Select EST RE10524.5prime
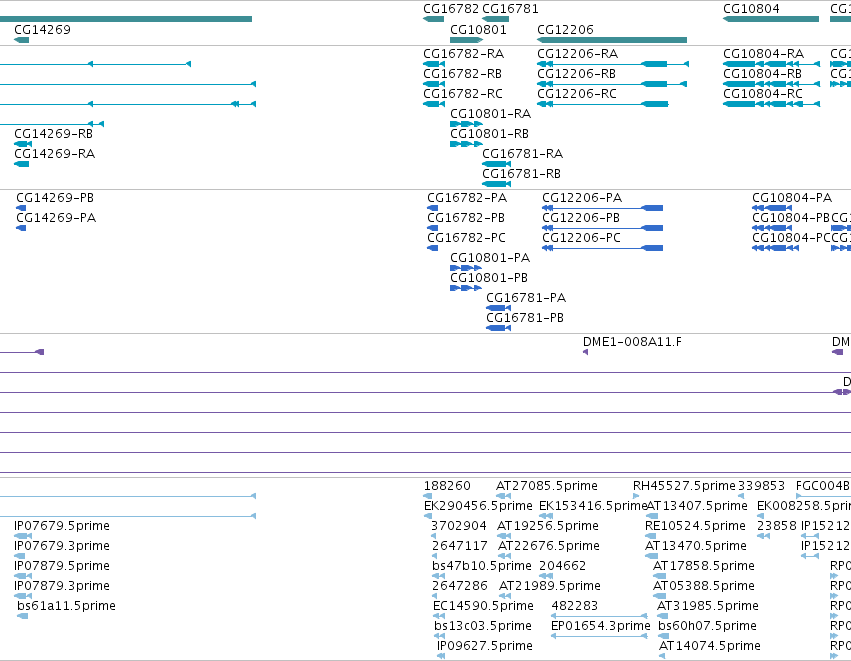This screenshot has width=851, height=661. (695, 526)
